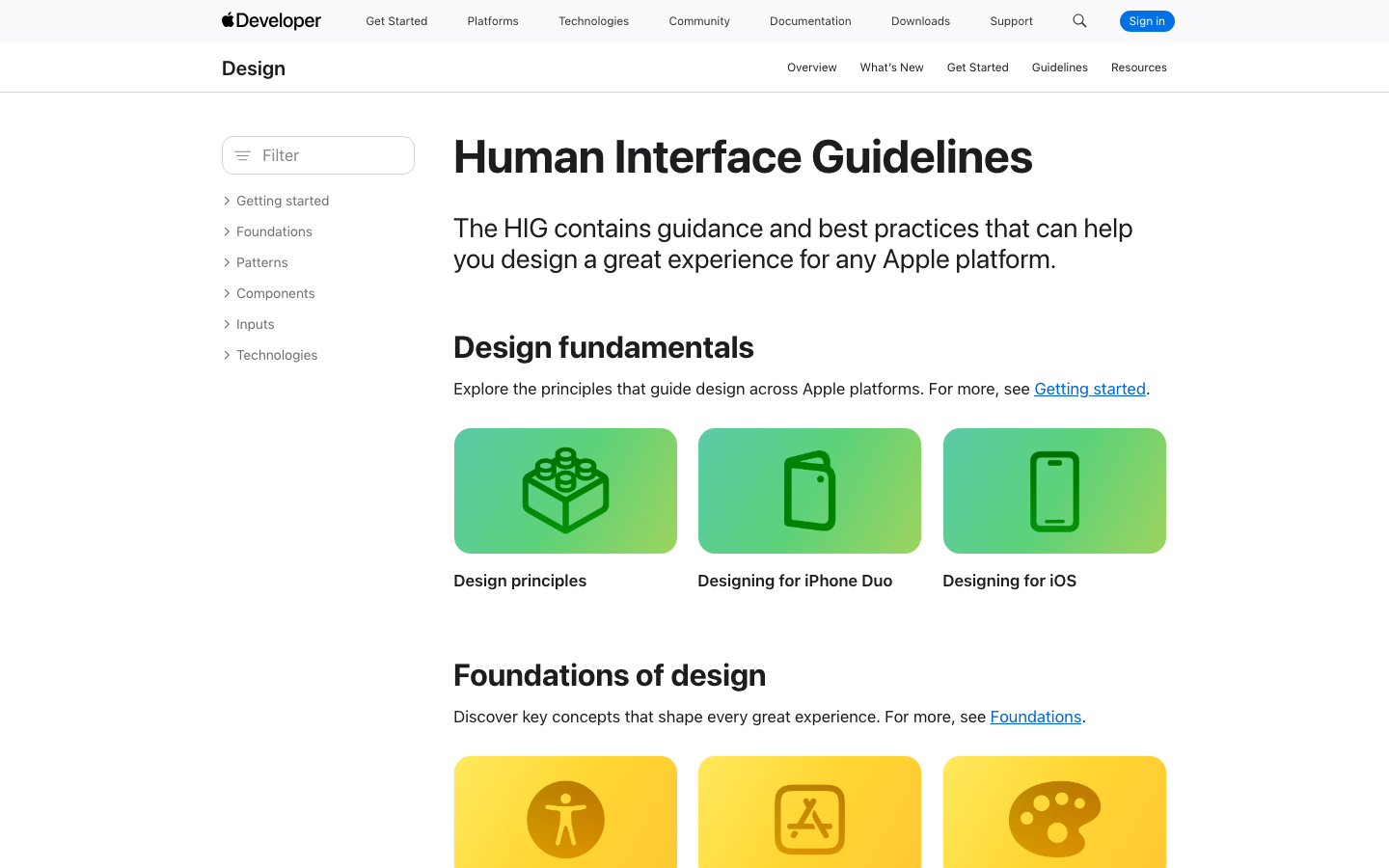This screenshot has height=868, width=1389.
Task: Go to the Resources tab
Action: point(1139,68)
